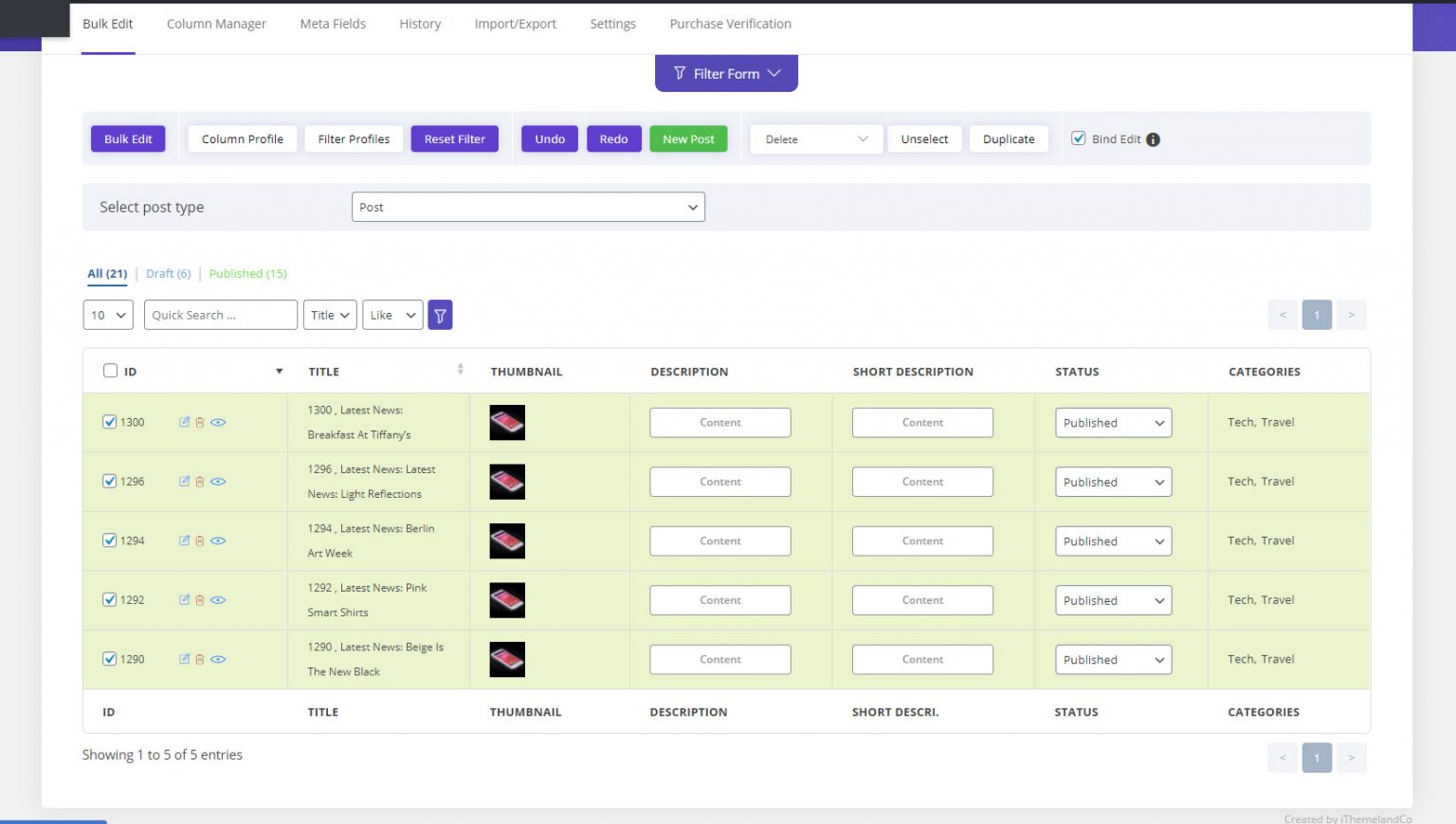The width and height of the screenshot is (1456, 824).
Task: Click the eye view icon for post 1294
Action: pyautogui.click(x=218, y=540)
